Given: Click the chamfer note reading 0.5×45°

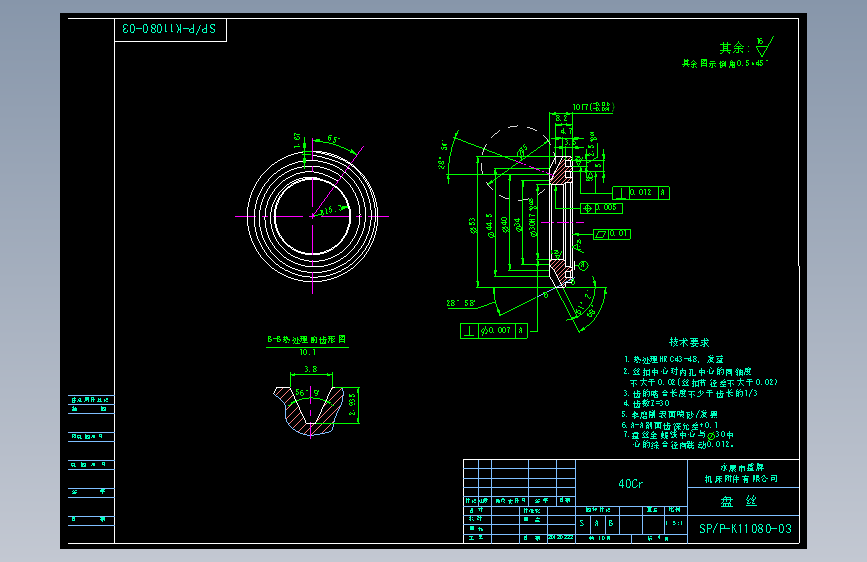Looking at the screenshot, I should pos(725,64).
